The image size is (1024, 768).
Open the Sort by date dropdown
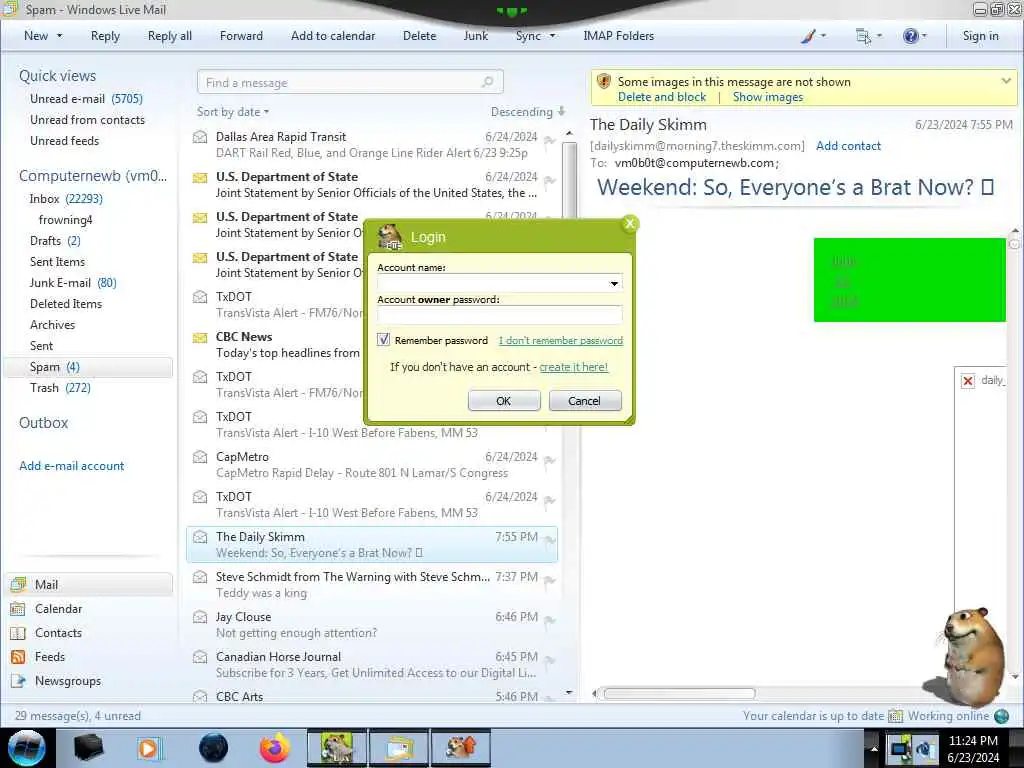[x=233, y=112]
